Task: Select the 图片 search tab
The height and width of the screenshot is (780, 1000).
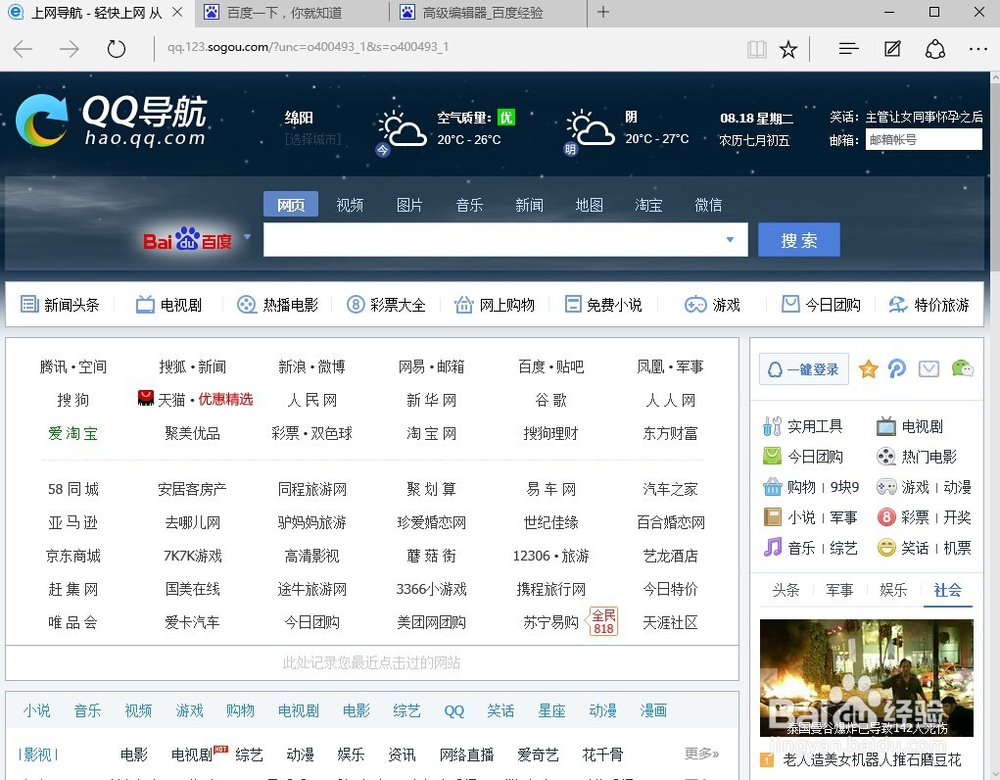Action: 409,205
